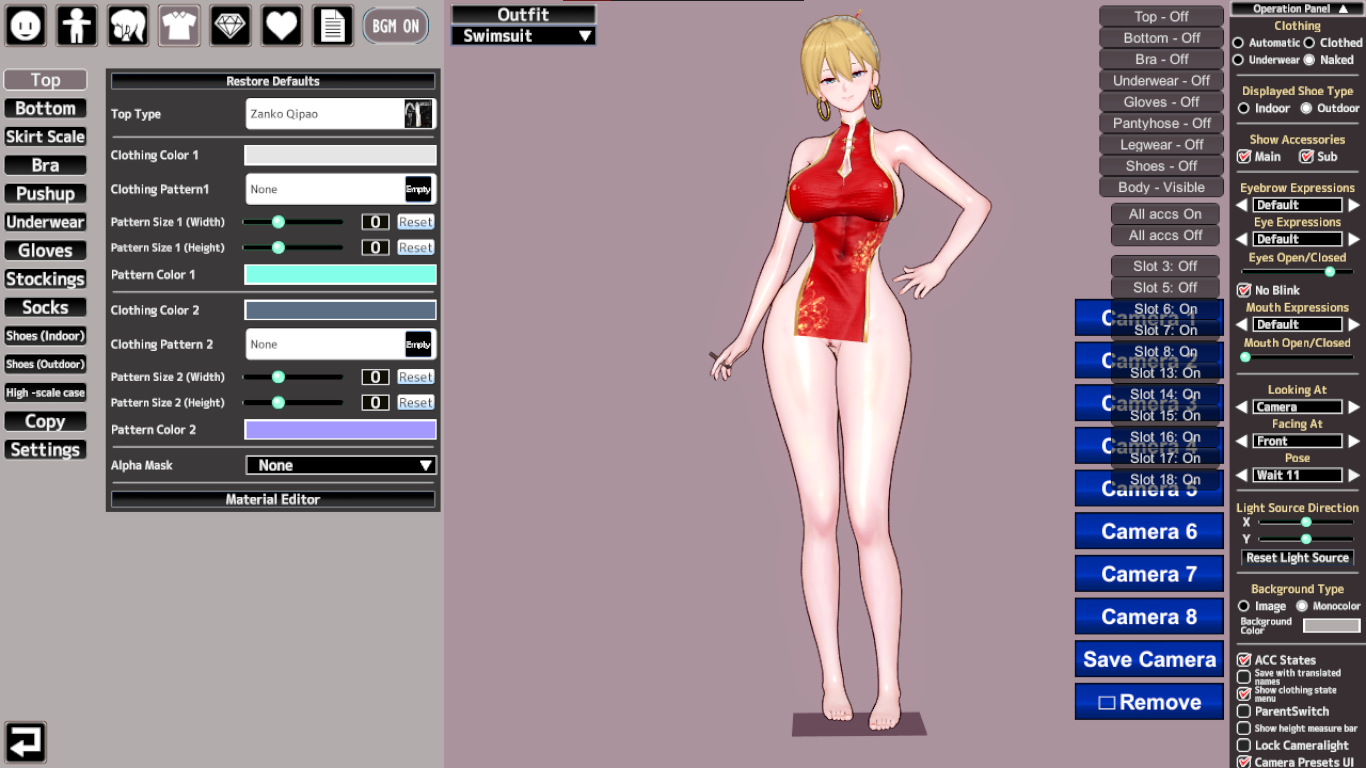Viewport: 1366px width, 768px height.
Task: Click the back arrow return icon
Action: [25, 742]
